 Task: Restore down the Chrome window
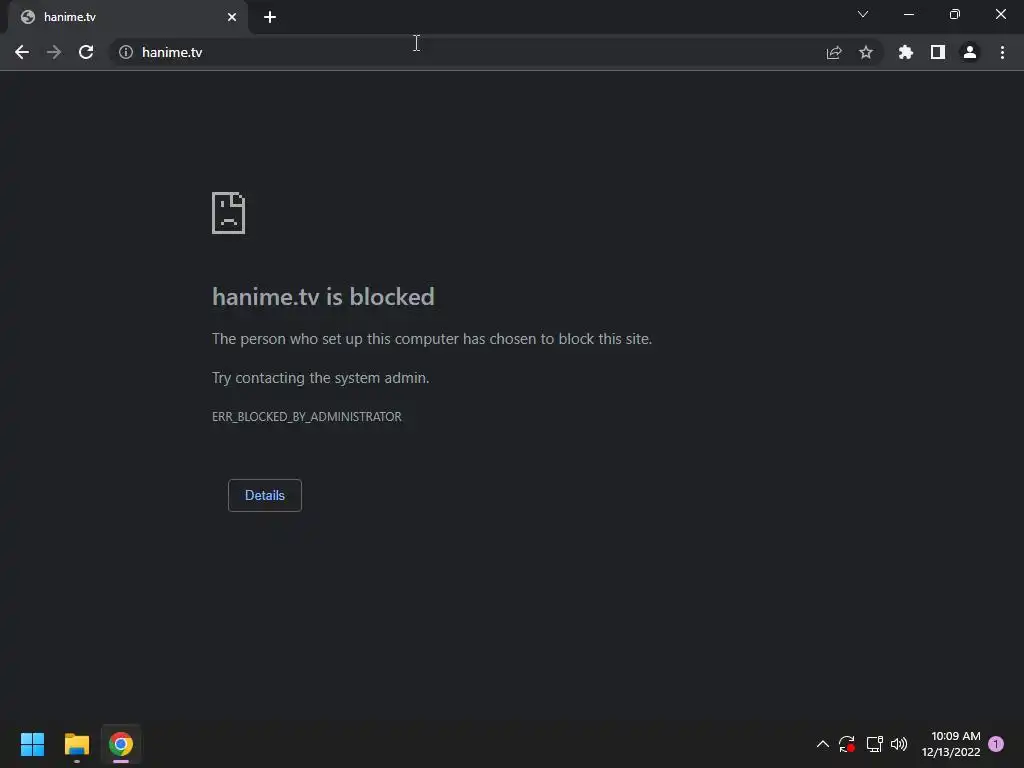pyautogui.click(x=955, y=14)
